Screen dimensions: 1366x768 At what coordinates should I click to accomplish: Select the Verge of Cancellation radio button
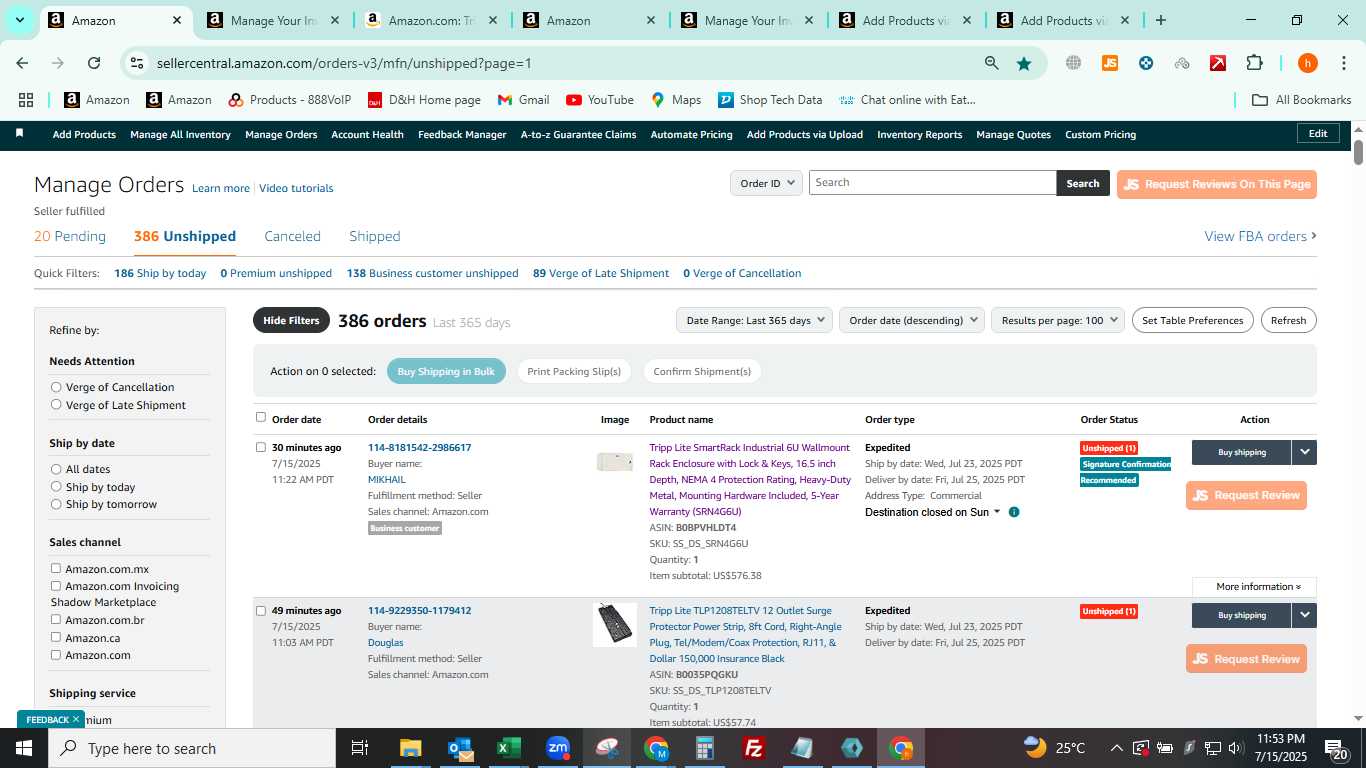[x=56, y=387]
